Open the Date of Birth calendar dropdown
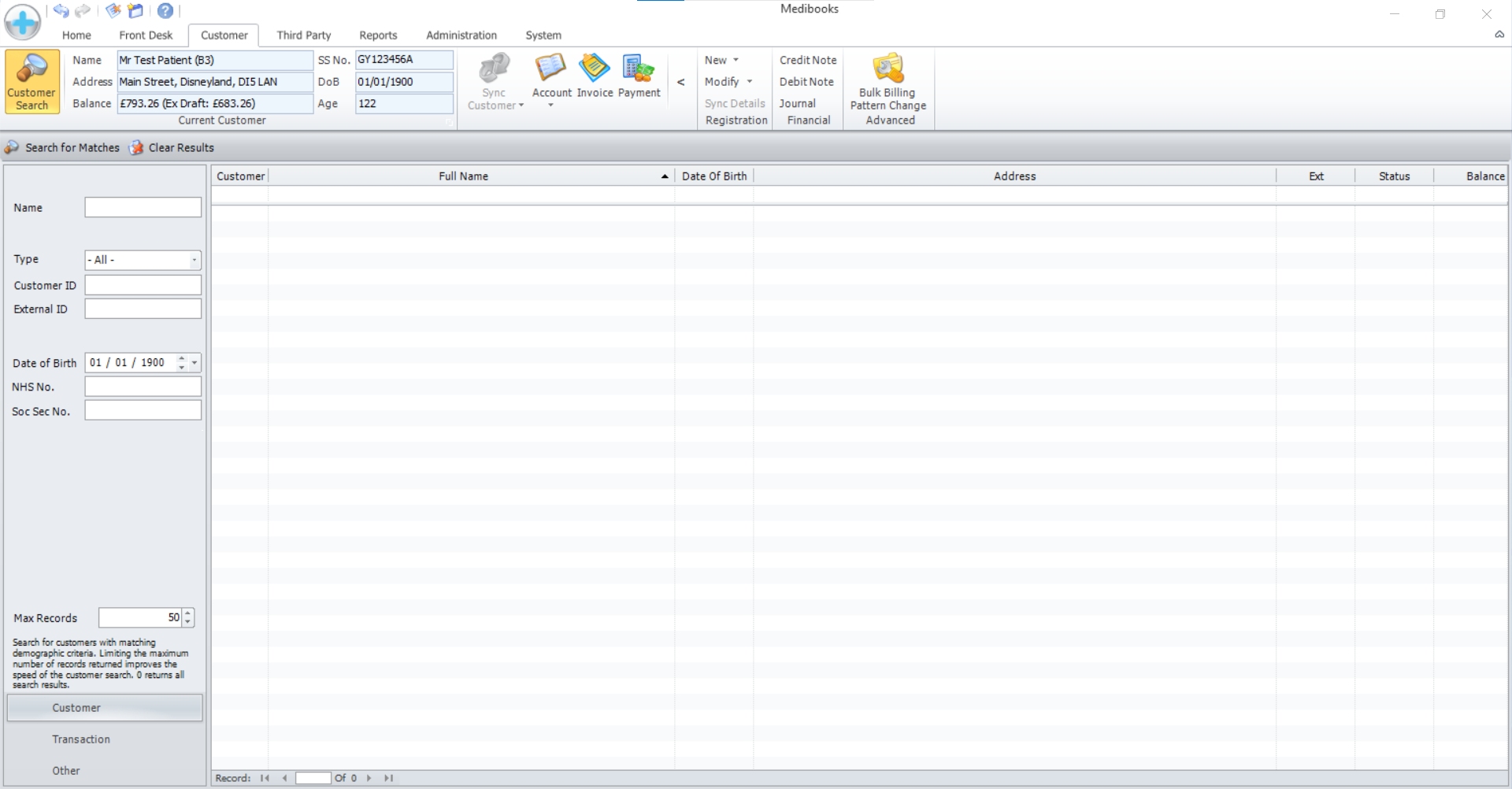Image resolution: width=1512 pixels, height=789 pixels. [x=195, y=363]
